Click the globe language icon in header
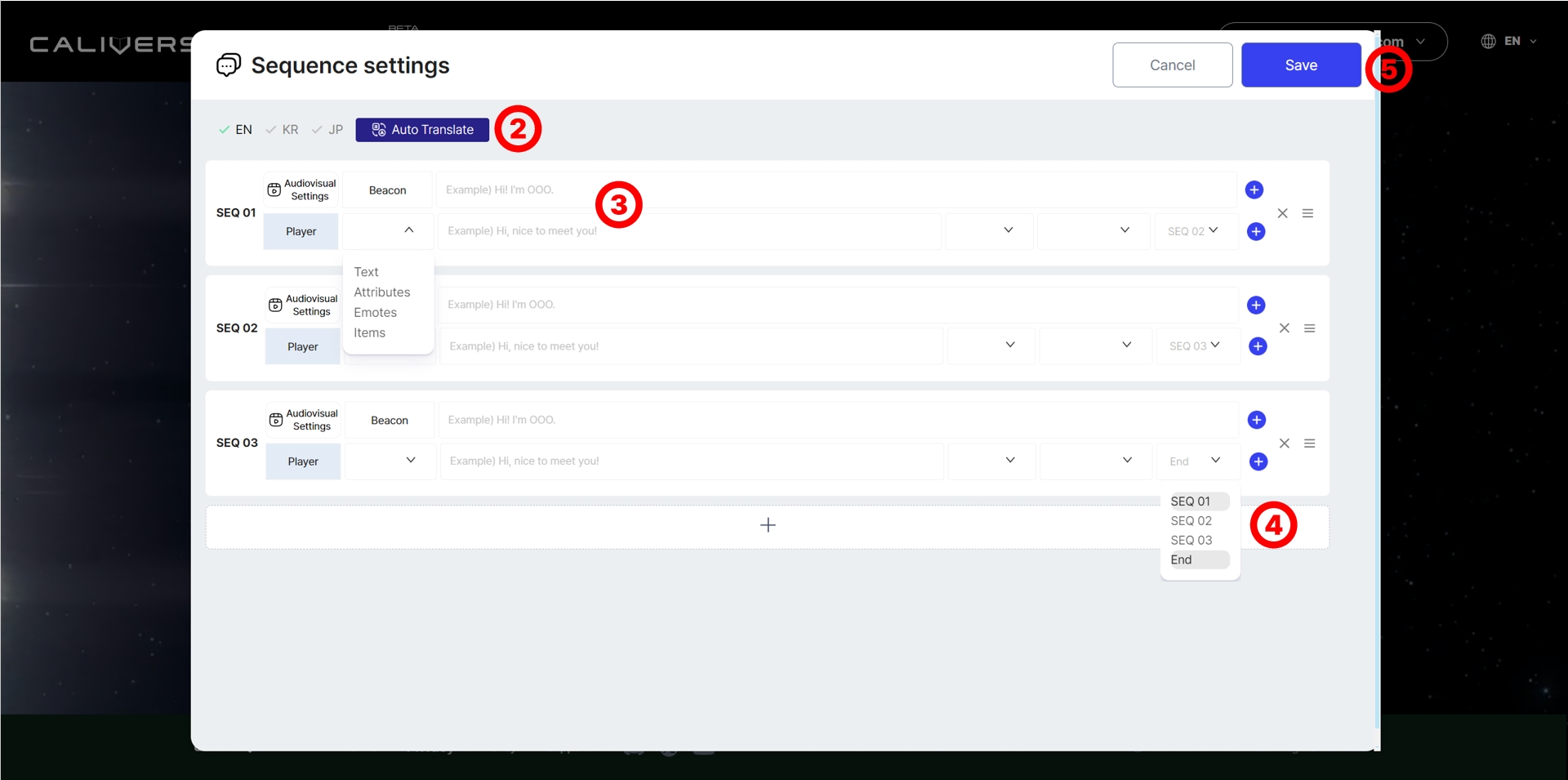Screen dimensions: 1568x780 pos(1488,42)
